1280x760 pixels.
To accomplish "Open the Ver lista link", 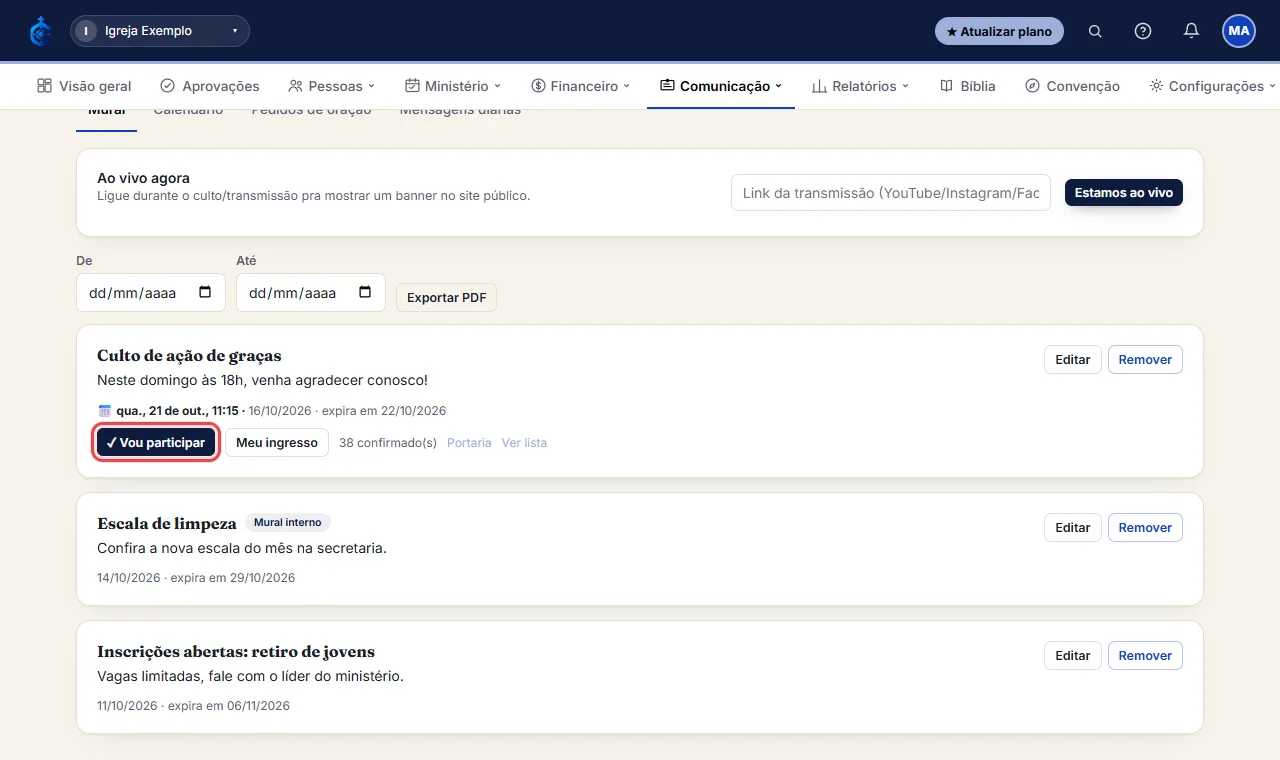I will (x=524, y=443).
